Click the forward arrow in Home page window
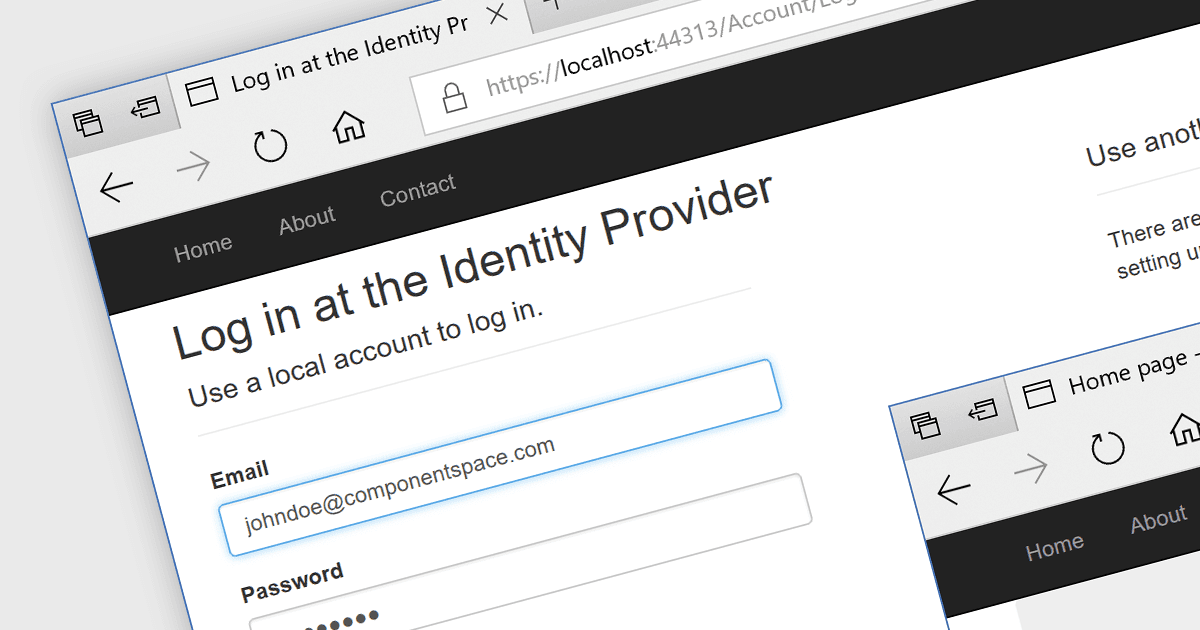The height and width of the screenshot is (630, 1200). coord(1030,468)
